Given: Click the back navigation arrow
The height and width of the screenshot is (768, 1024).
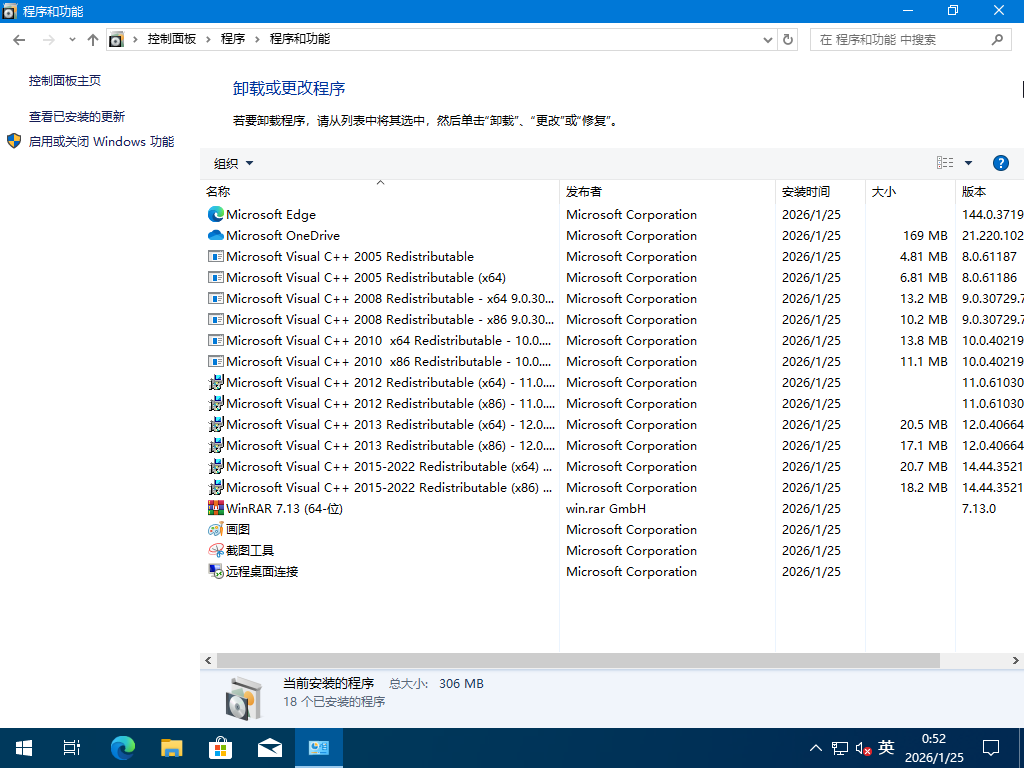Looking at the screenshot, I should coord(18,40).
